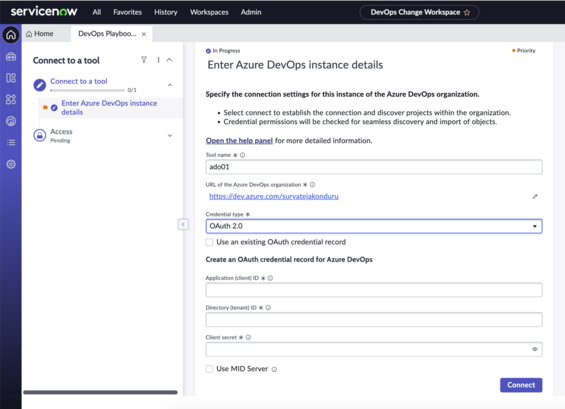The width and height of the screenshot is (565, 409).
Task: Click the Tool name info icon
Action: click(x=243, y=155)
